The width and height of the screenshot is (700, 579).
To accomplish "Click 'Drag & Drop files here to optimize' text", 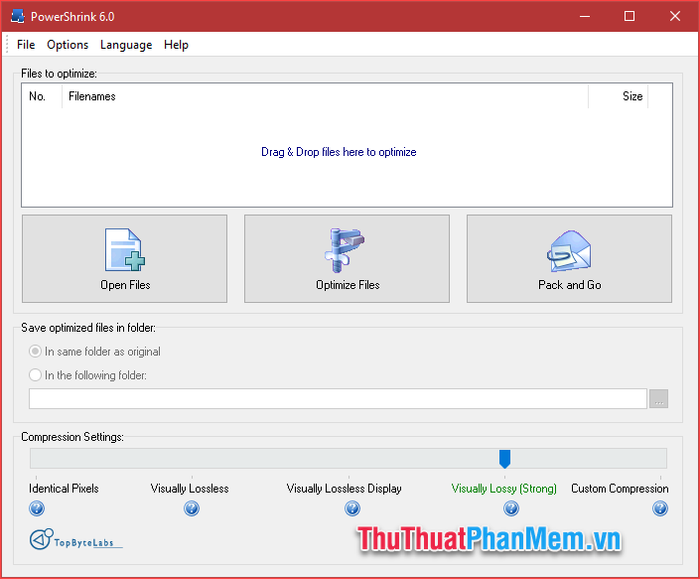I will (338, 152).
